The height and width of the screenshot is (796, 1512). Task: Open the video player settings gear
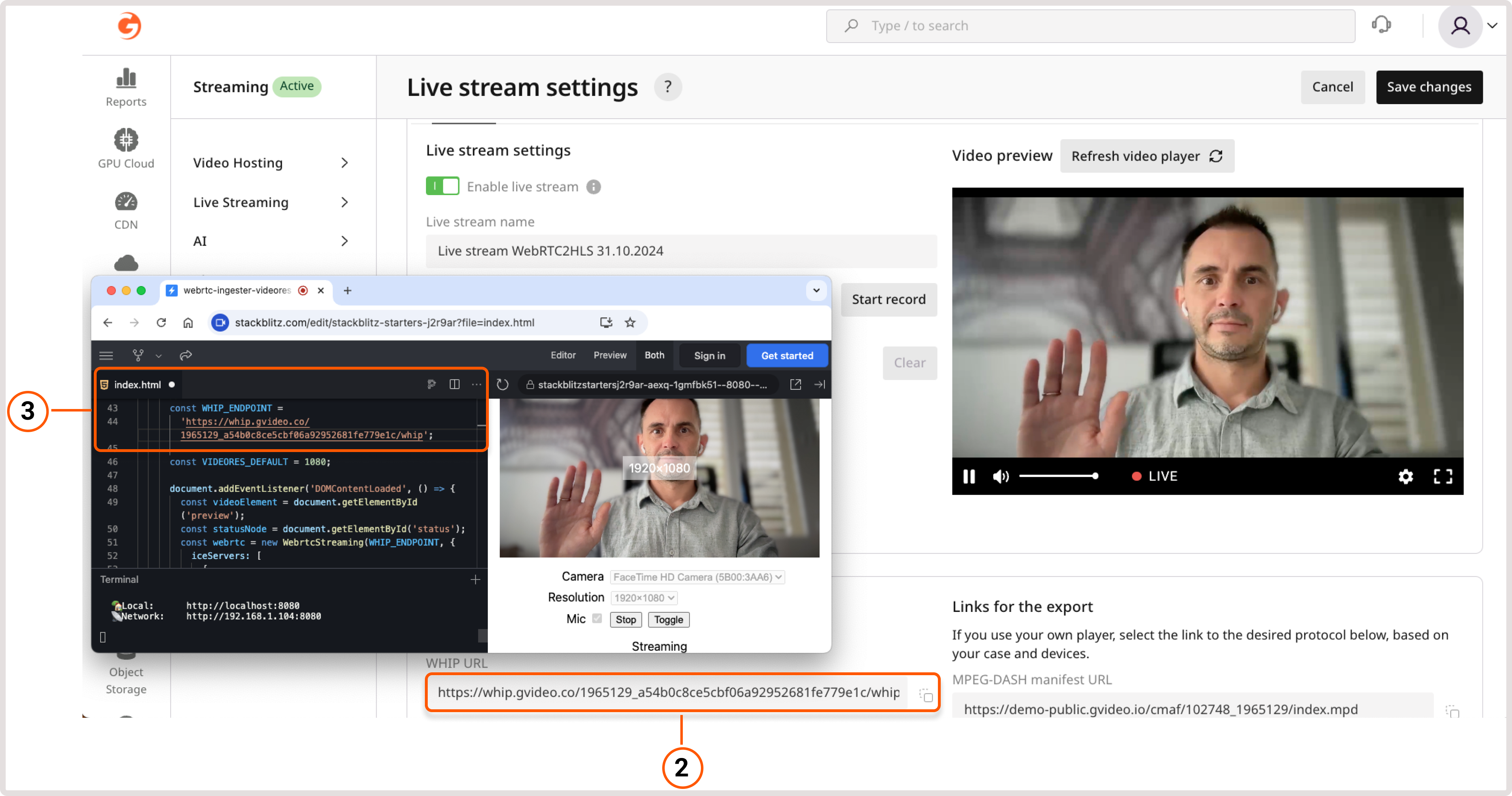[1406, 476]
